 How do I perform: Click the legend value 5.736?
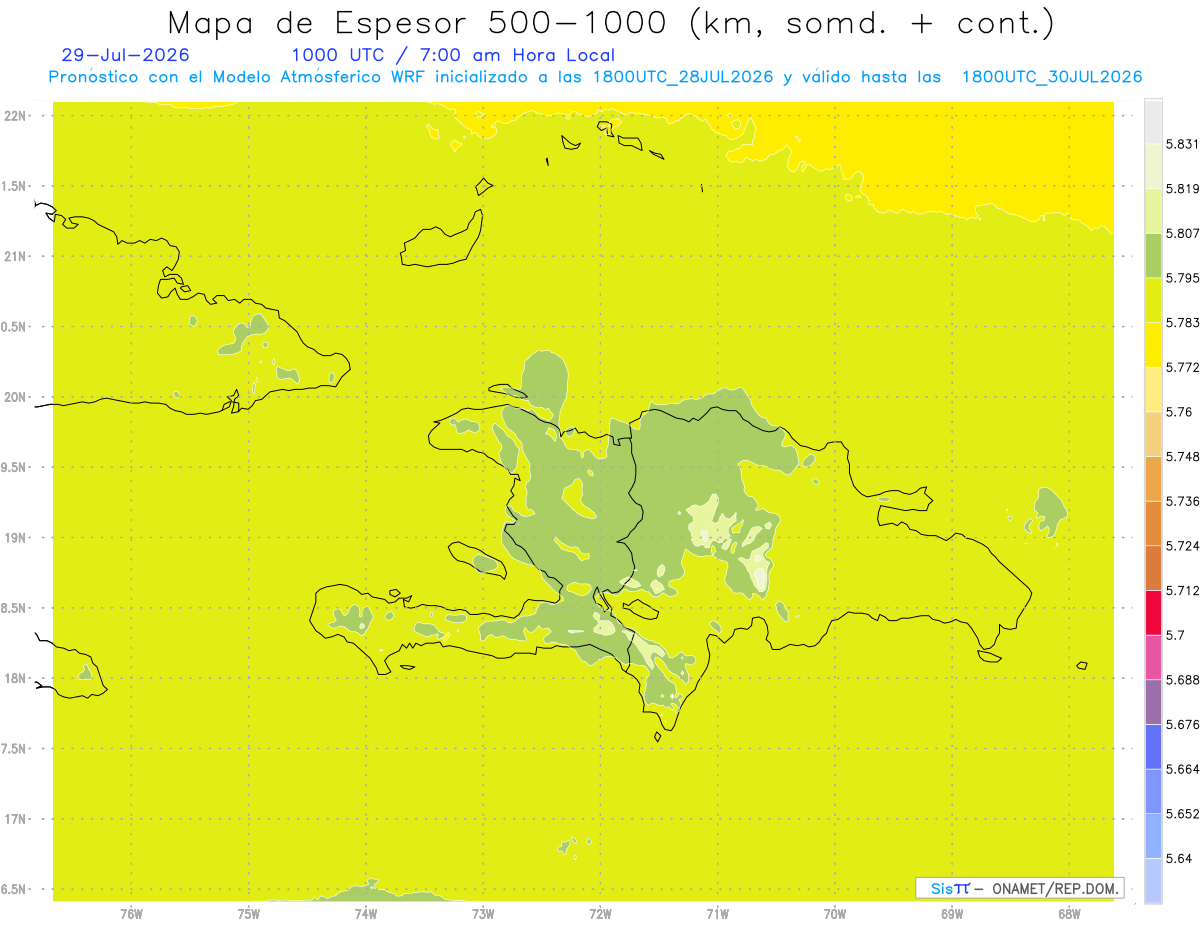tap(1182, 501)
